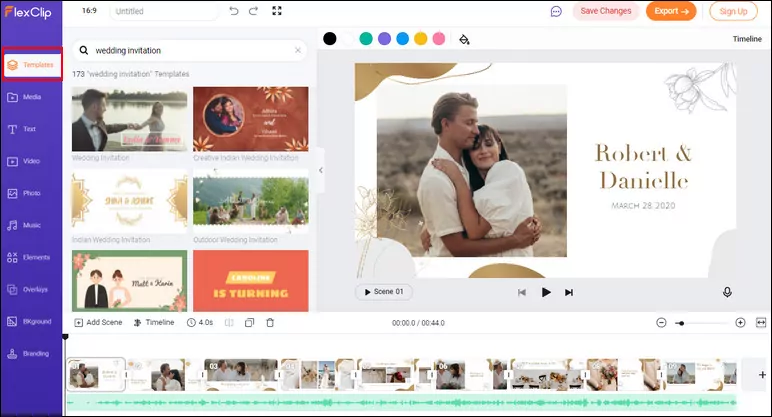Screen dimensions: 772x417
Task: Click the Export button
Action: pyautogui.click(x=671, y=11)
